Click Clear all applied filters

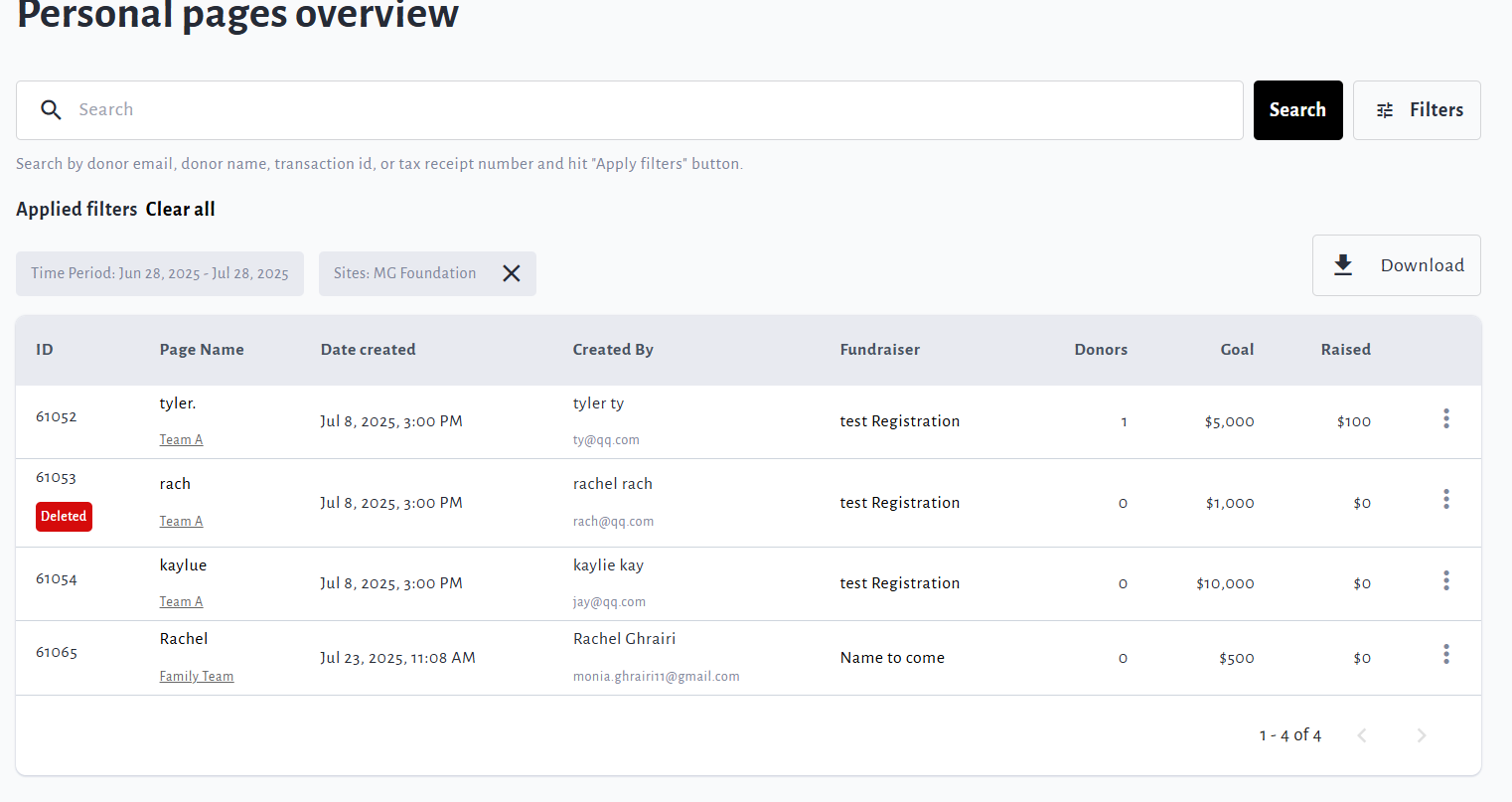tap(180, 210)
